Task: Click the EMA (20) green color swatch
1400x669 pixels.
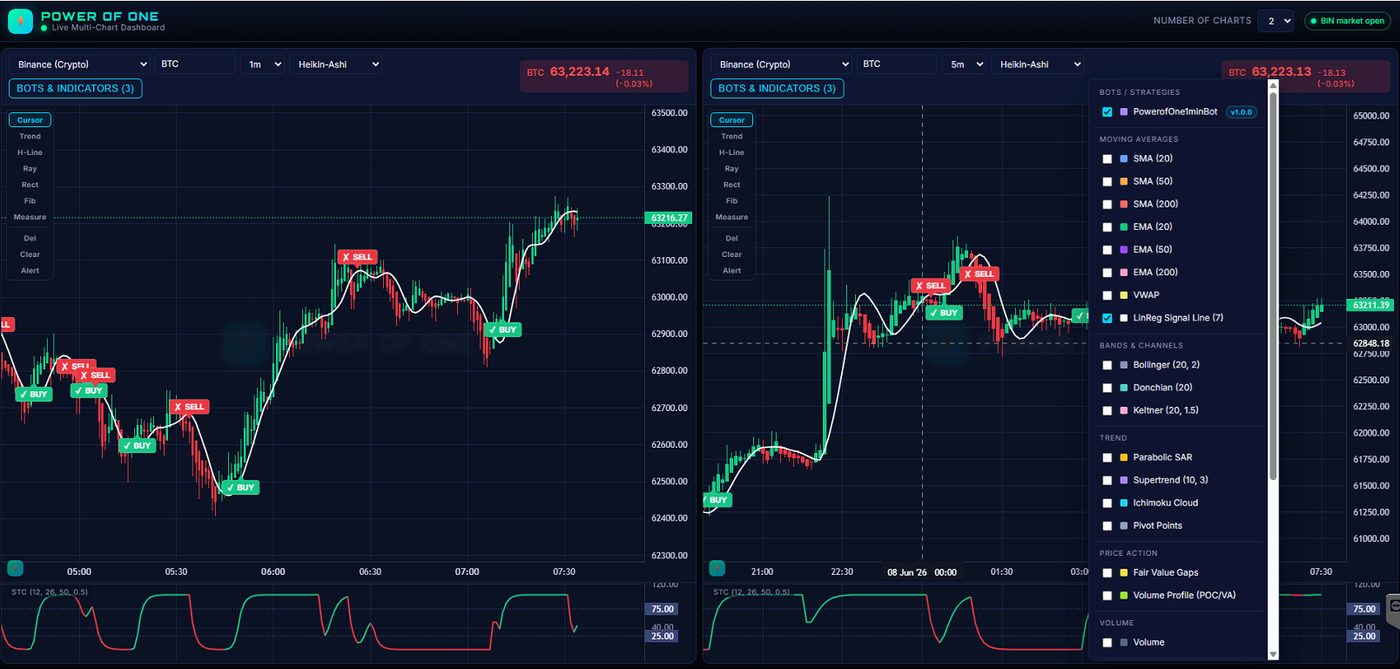Action: (x=1124, y=227)
